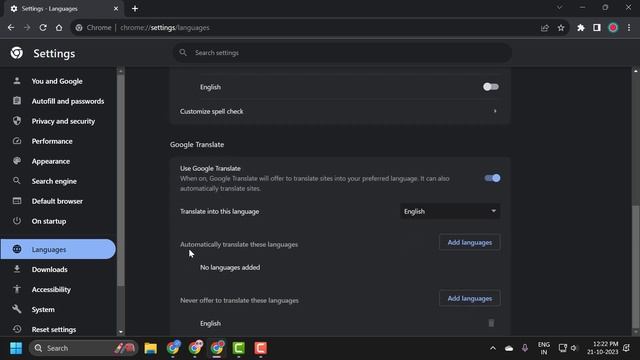Select Languages sidebar item
The image size is (640, 360).
pyautogui.click(x=58, y=249)
